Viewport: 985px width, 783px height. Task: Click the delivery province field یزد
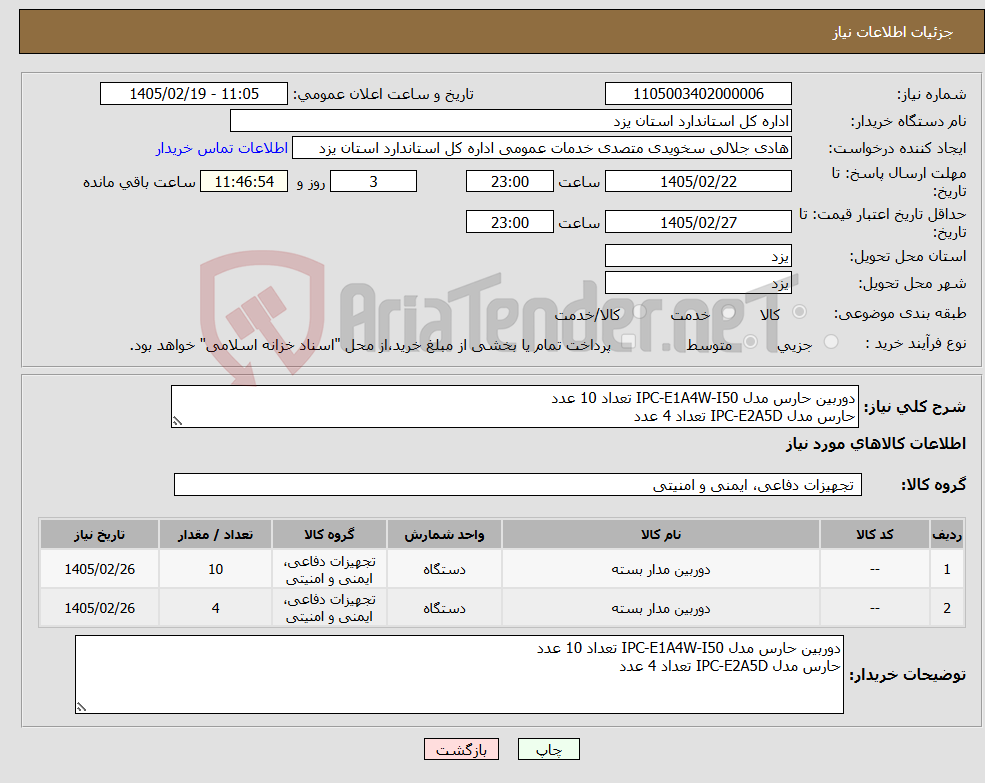[x=698, y=256]
